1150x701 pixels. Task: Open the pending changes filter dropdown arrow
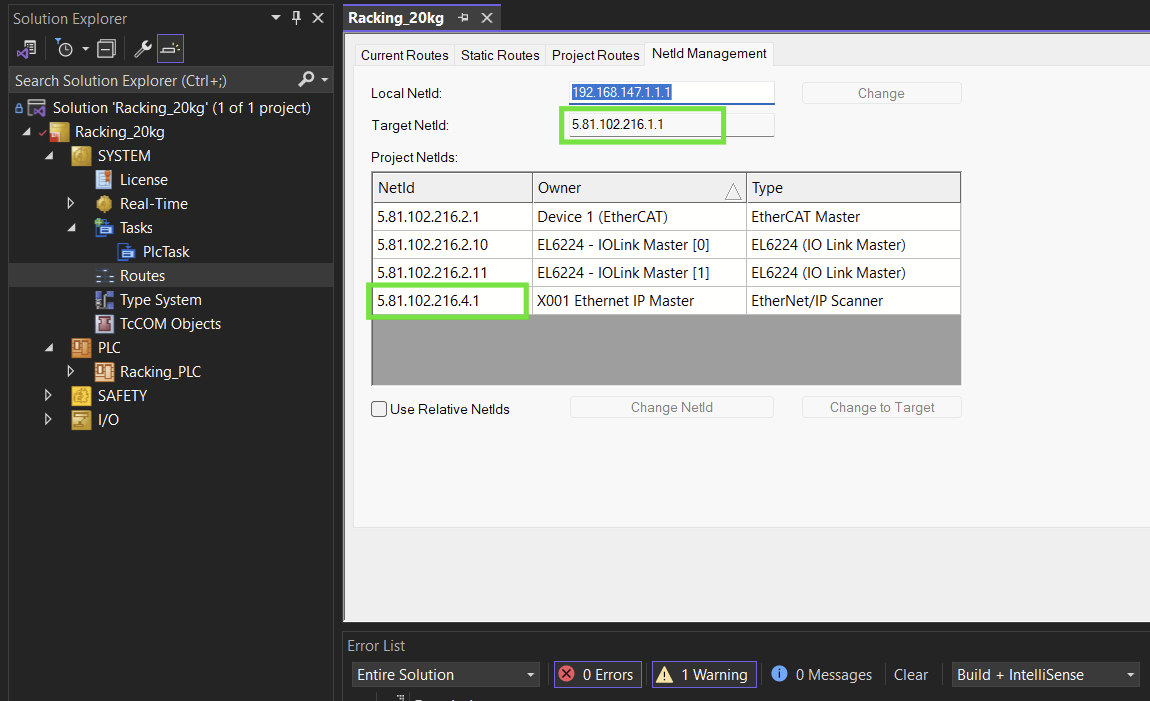pos(86,49)
